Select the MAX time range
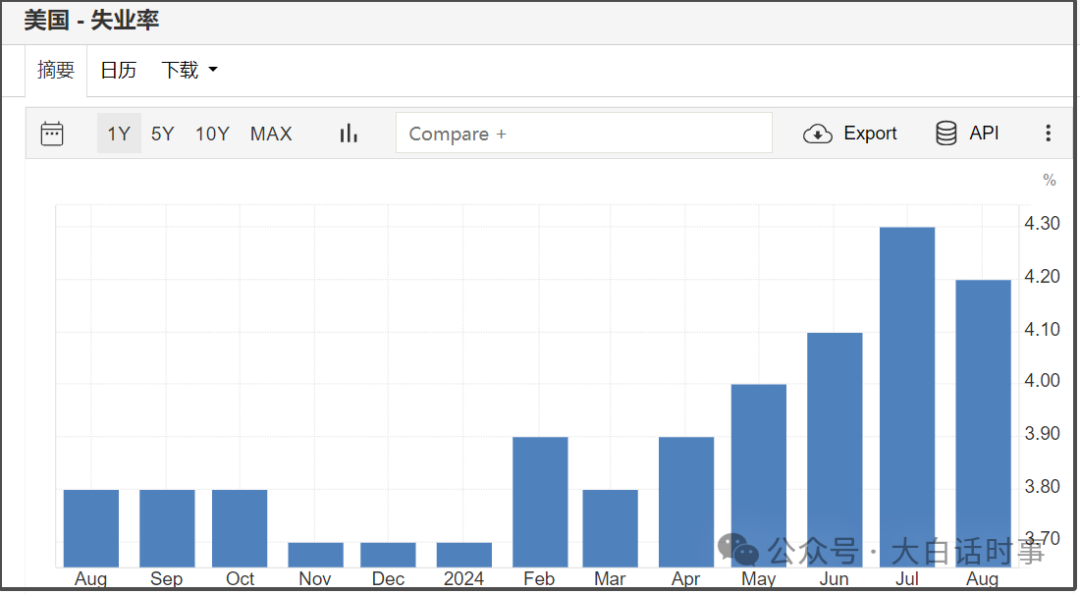Viewport: 1080px width, 594px height. click(x=271, y=134)
